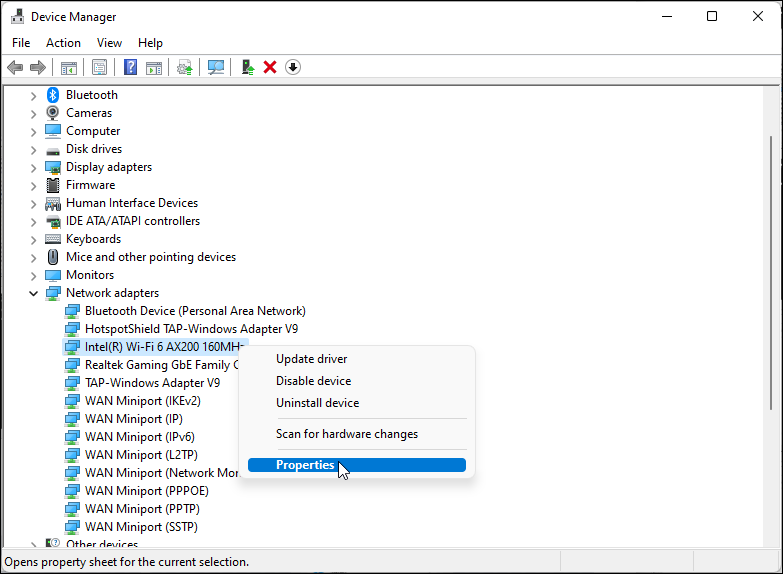Select WAN Miniport (PPTP)

click(142, 509)
